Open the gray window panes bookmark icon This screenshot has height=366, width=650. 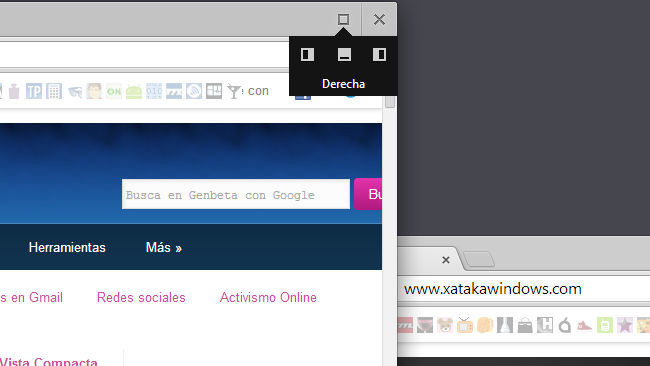point(214,91)
